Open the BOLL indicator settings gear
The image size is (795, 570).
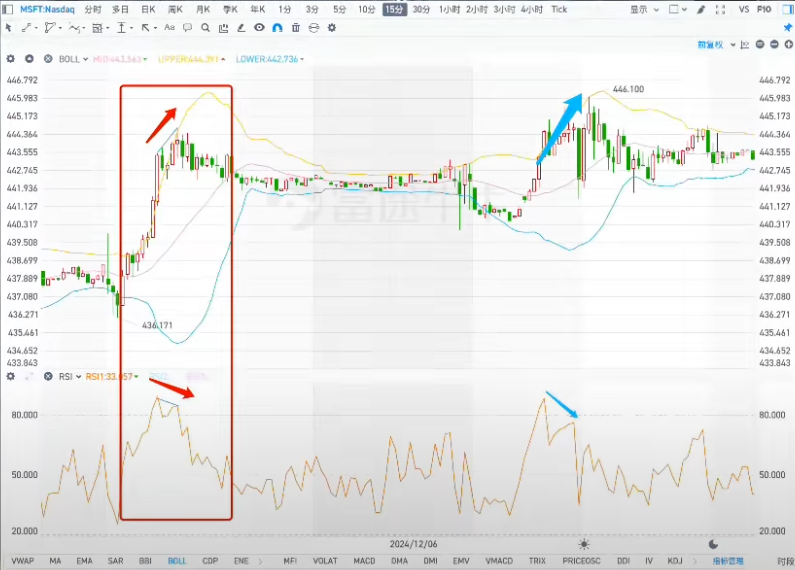coord(11,59)
